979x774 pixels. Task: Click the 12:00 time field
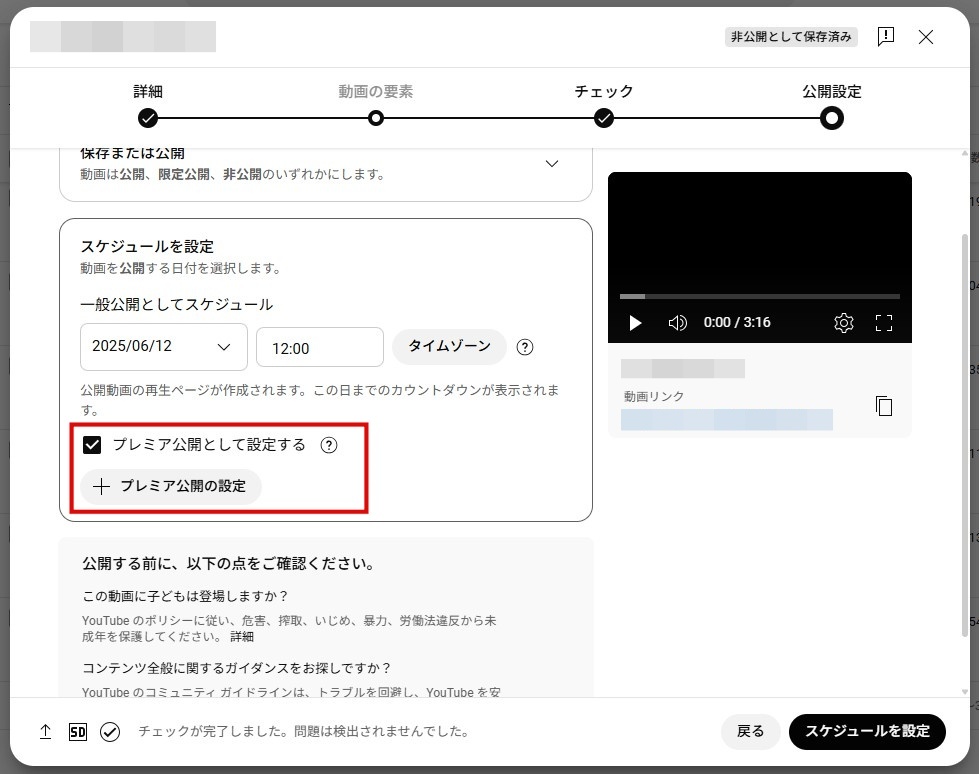320,348
